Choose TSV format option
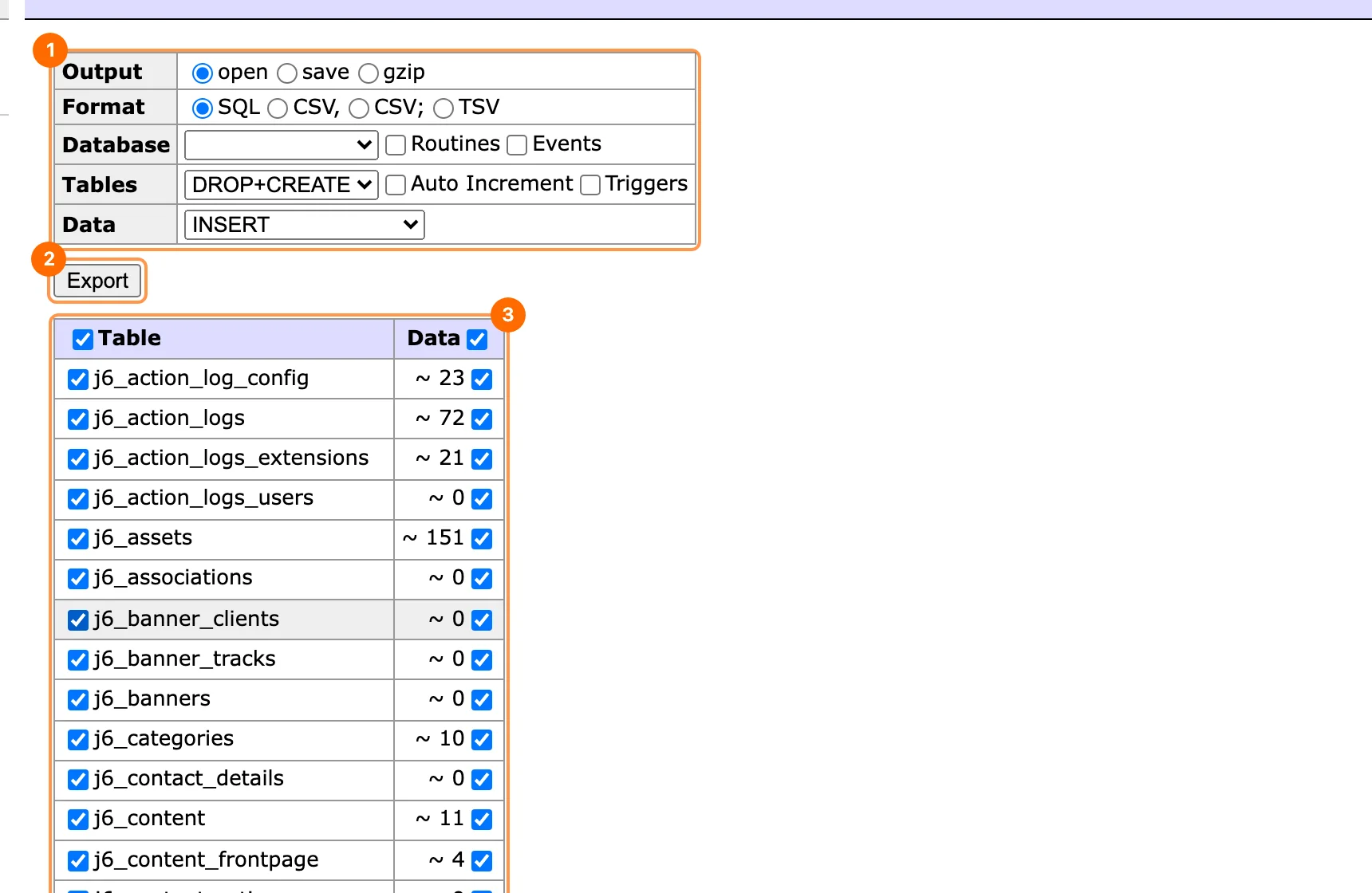 (444, 108)
